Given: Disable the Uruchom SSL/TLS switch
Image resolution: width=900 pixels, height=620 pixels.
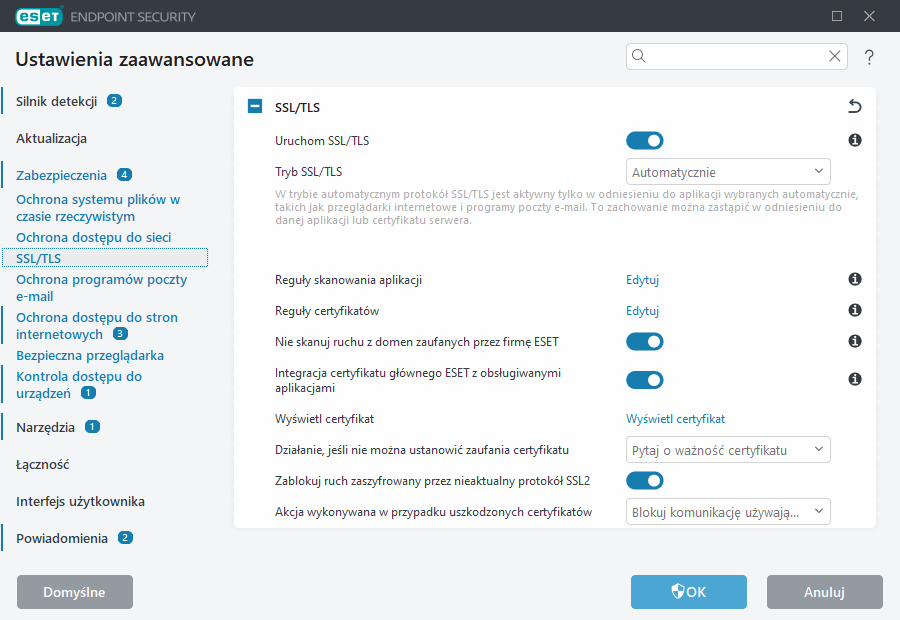Looking at the screenshot, I should [x=645, y=140].
